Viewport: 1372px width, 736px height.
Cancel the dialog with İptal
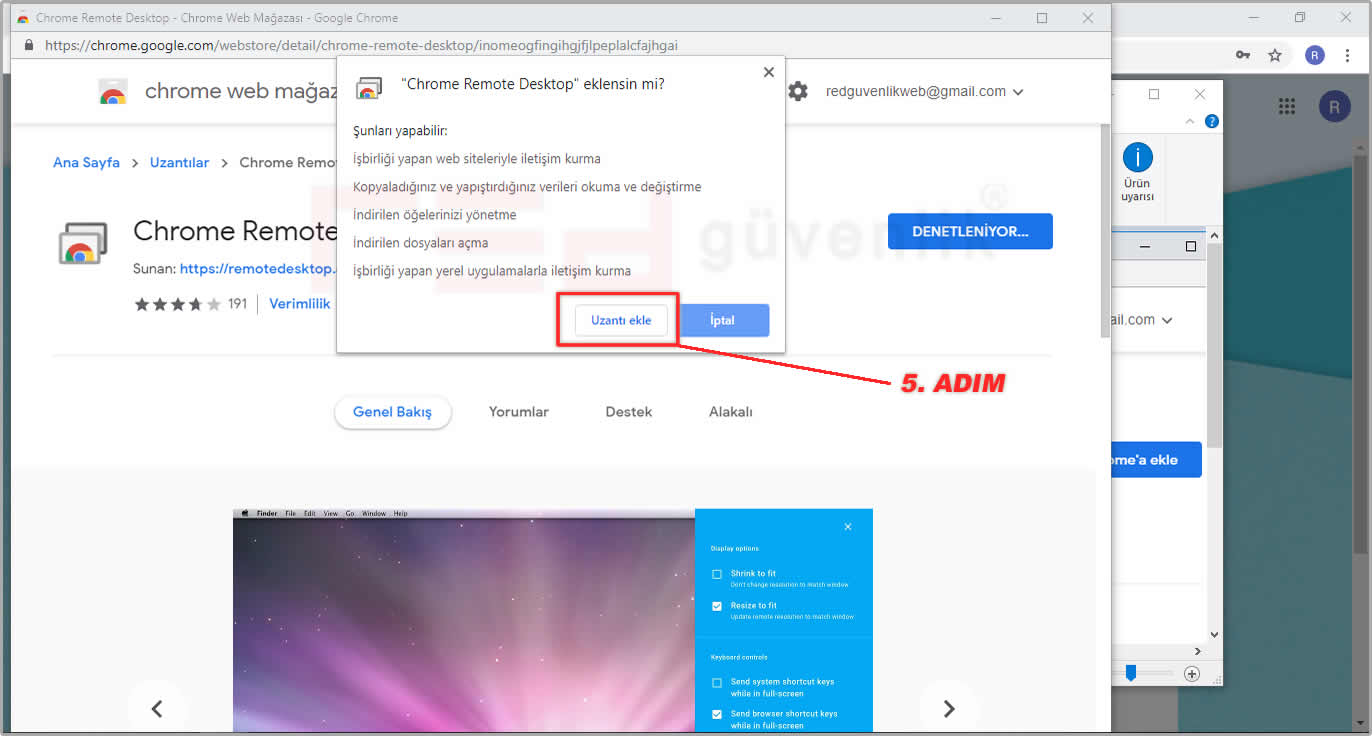pyautogui.click(x=723, y=320)
